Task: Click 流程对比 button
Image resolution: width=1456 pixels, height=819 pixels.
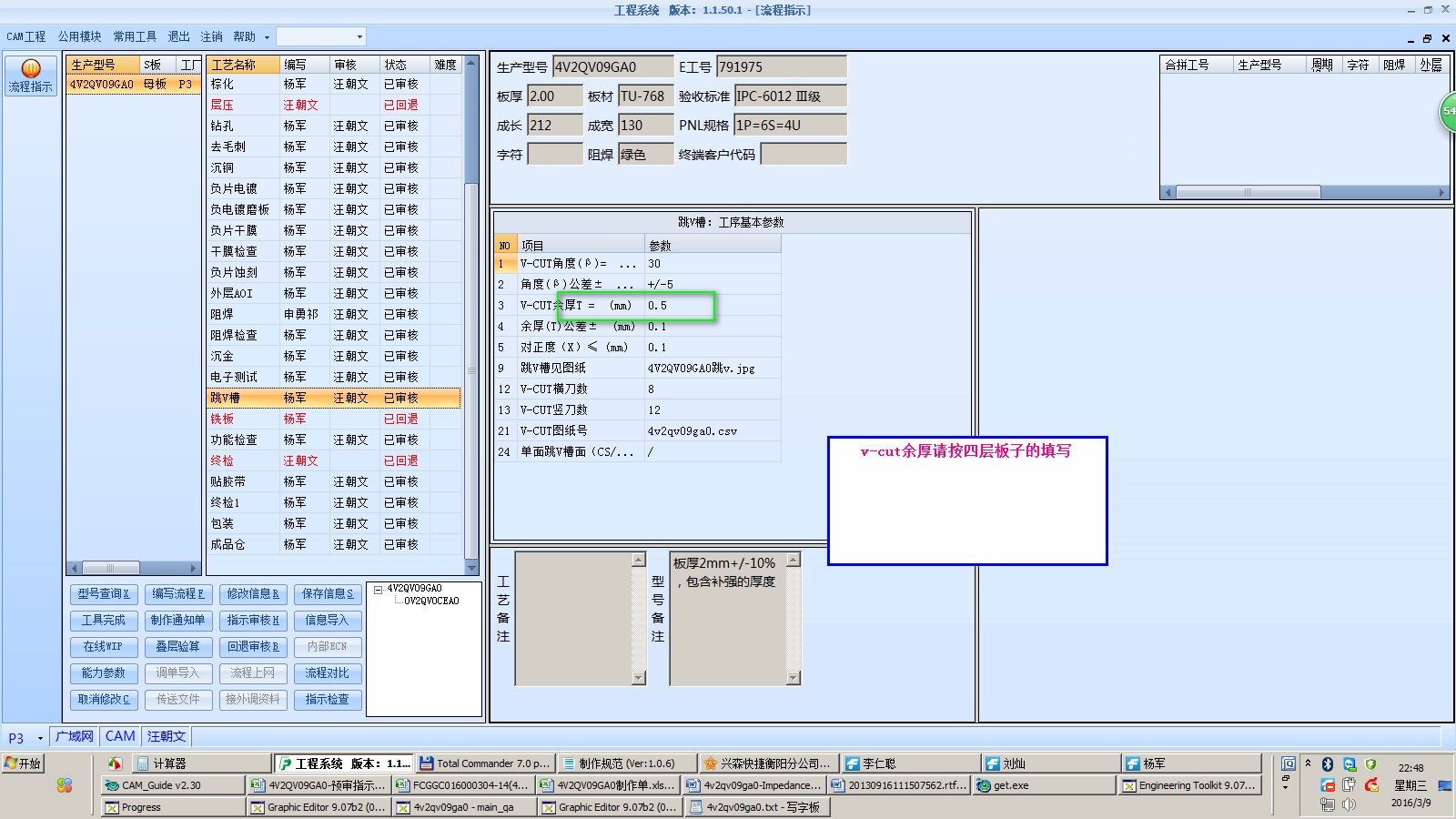Action: (x=328, y=673)
